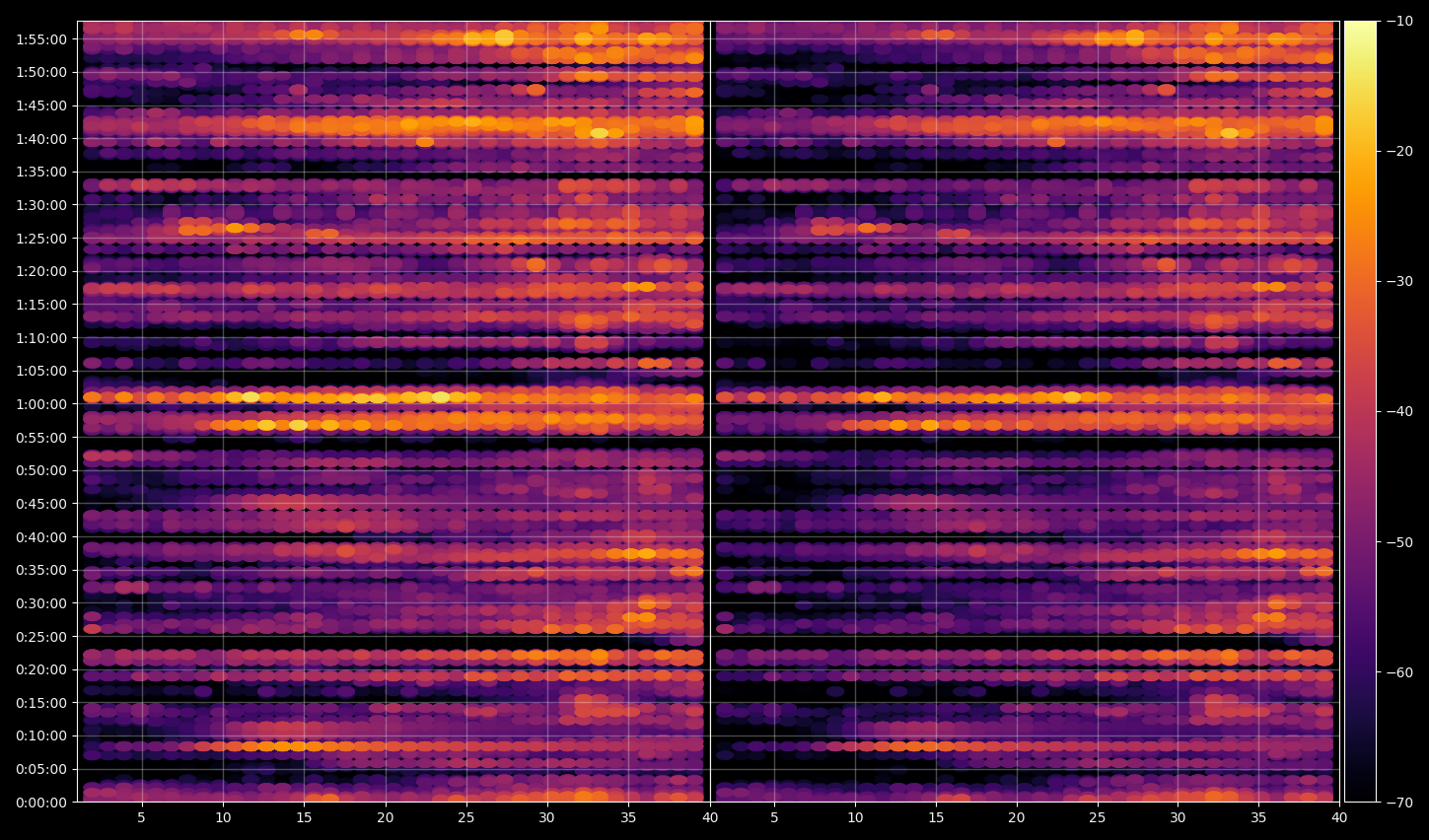Viewport: 1429px width, 840px height.
Task: Select the −20 colorbar tick label
Action: pyautogui.click(x=1399, y=151)
